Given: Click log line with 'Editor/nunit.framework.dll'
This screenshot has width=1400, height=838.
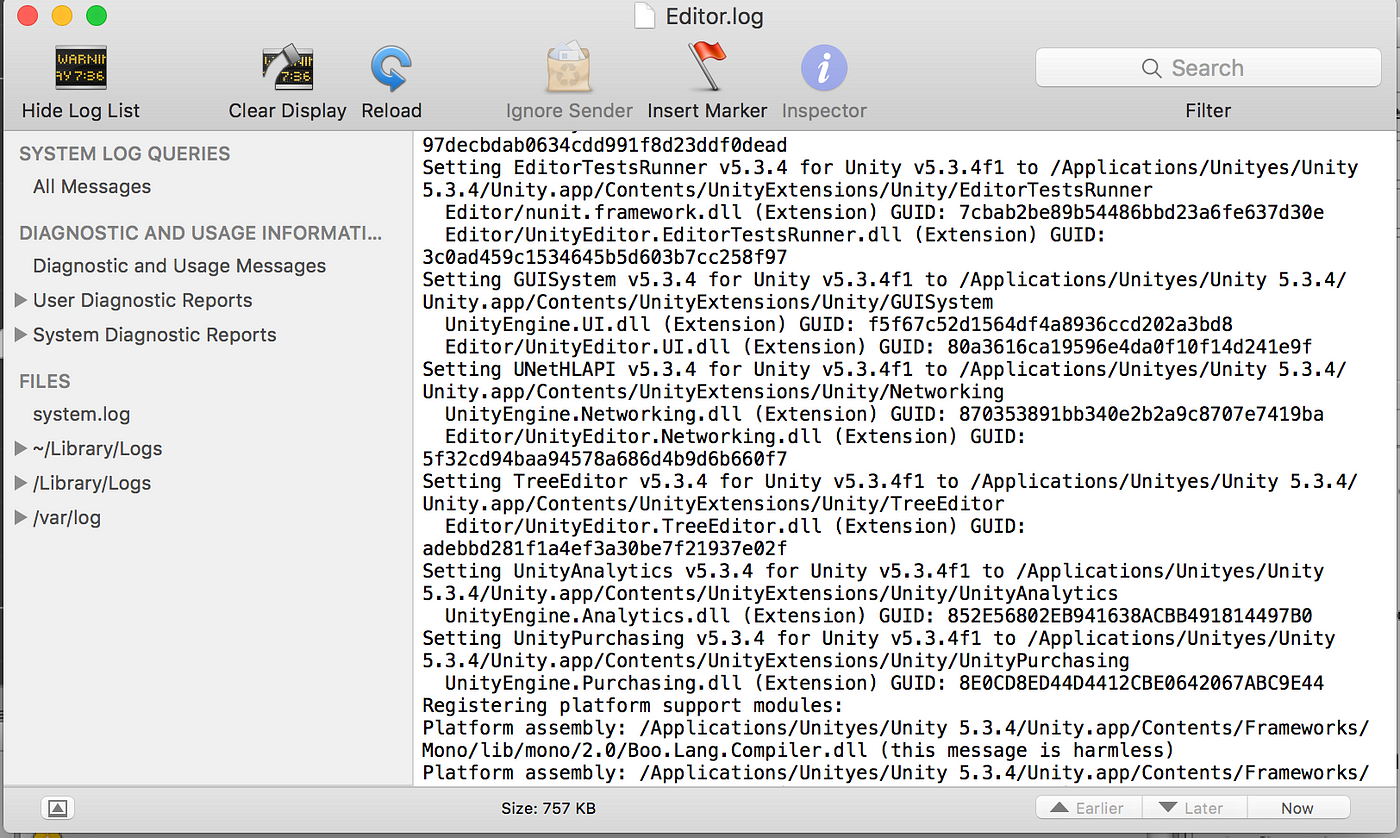Looking at the screenshot, I should (x=884, y=212).
